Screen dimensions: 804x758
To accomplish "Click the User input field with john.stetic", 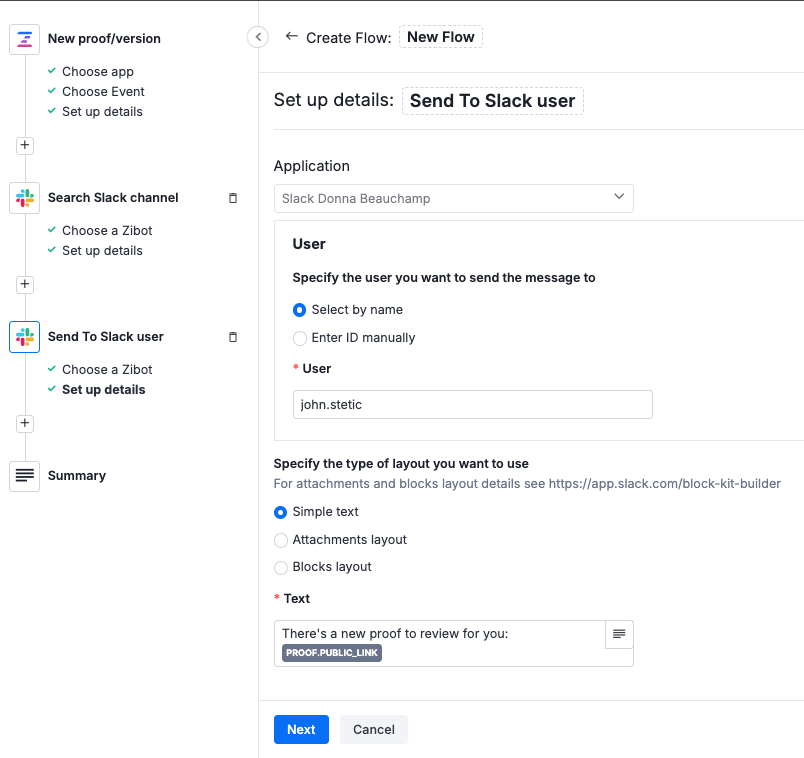I will (472, 404).
